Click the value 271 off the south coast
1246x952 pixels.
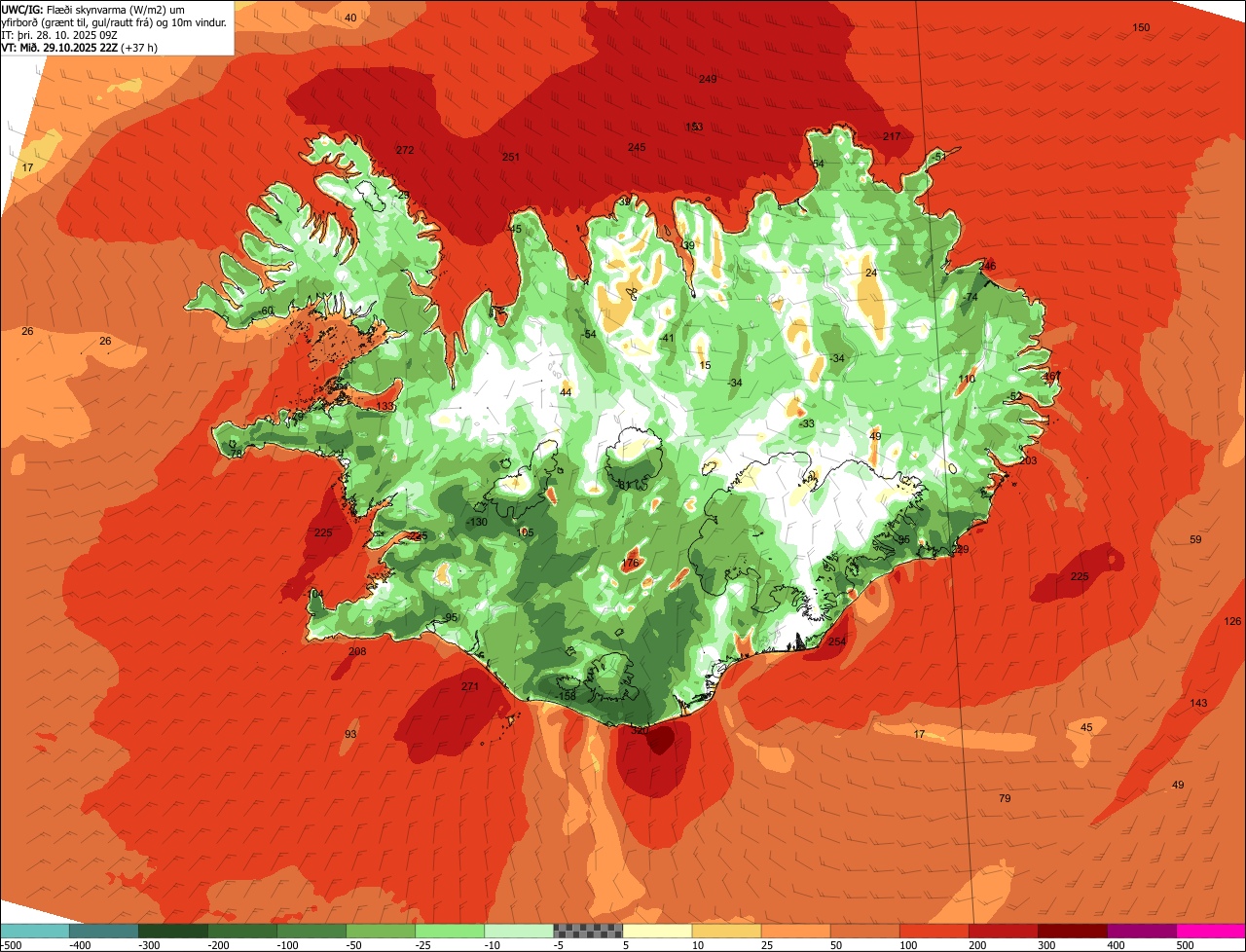[x=470, y=686]
